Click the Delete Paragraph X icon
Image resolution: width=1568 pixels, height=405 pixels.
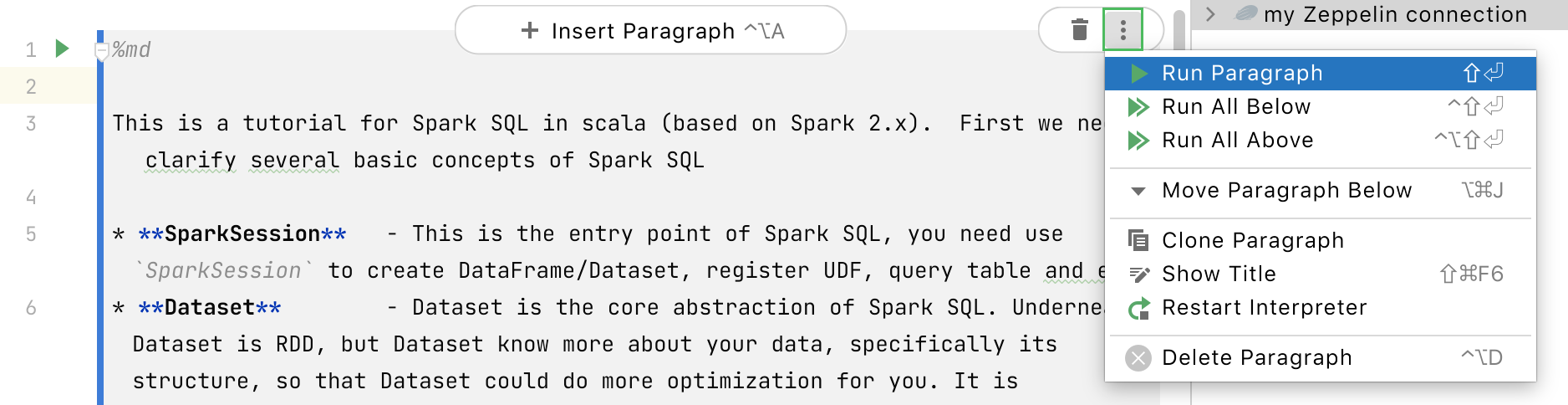click(x=1138, y=358)
